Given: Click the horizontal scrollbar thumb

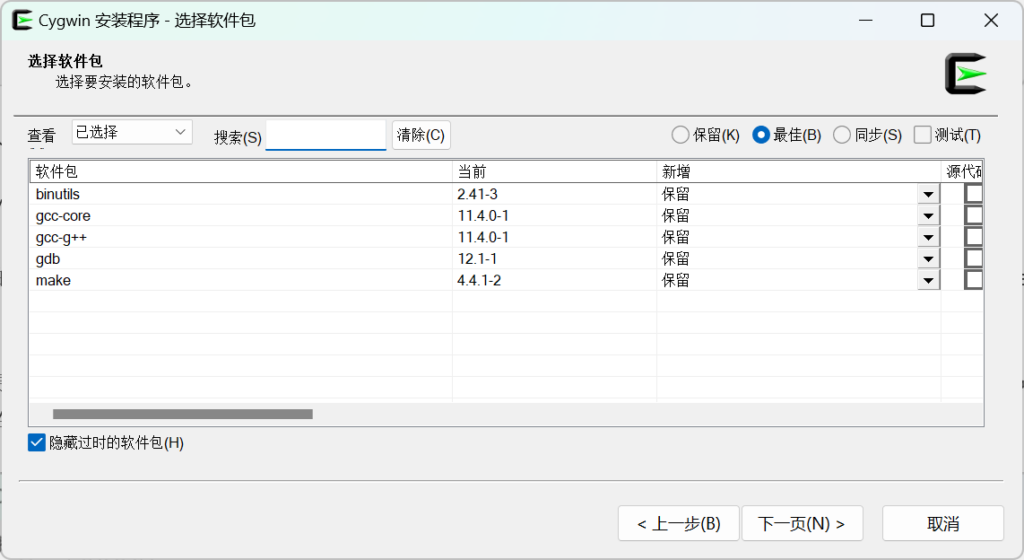Looking at the screenshot, I should pos(183,414).
